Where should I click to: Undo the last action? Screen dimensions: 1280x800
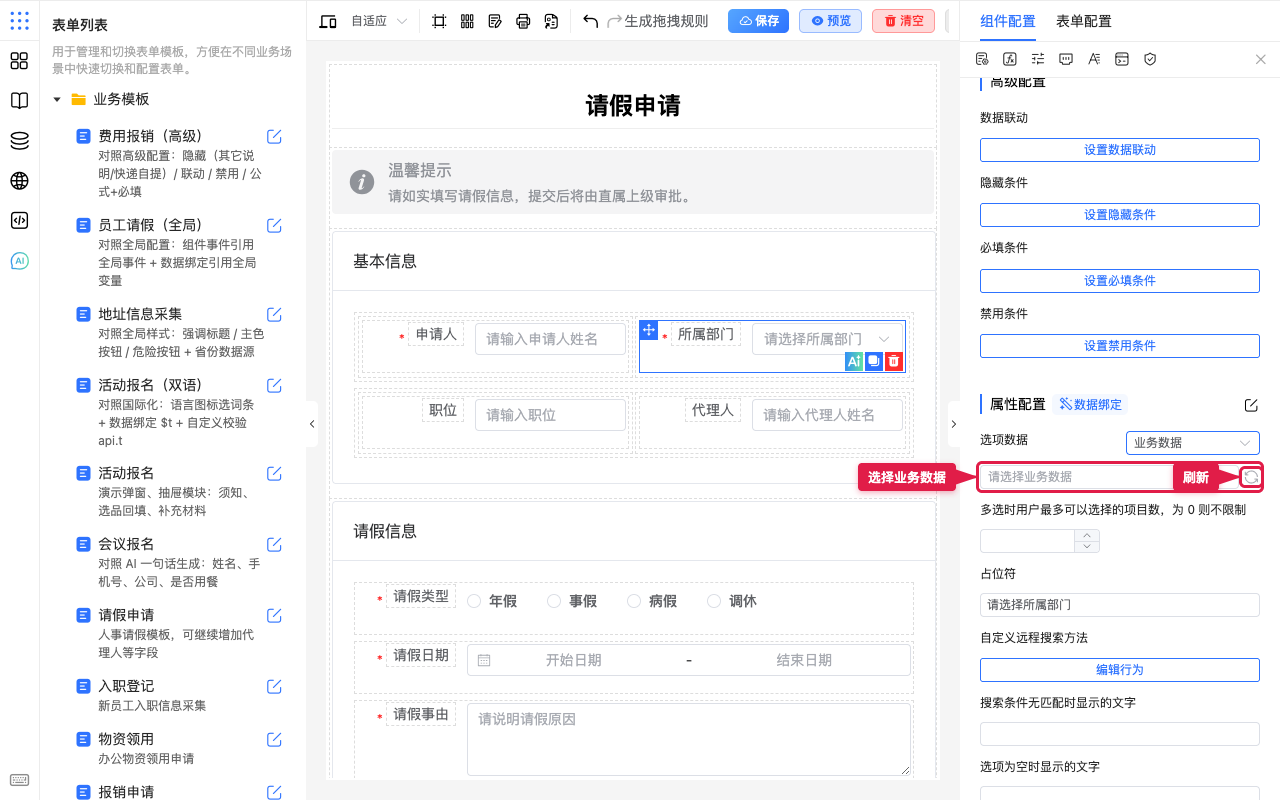tap(591, 21)
